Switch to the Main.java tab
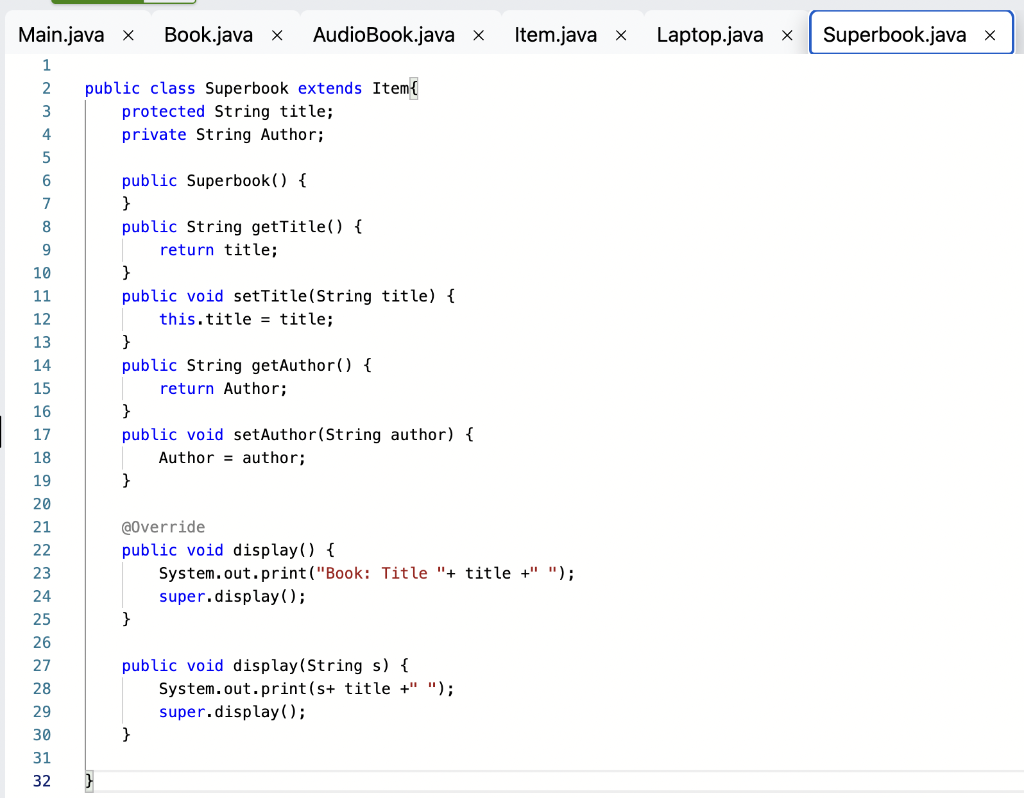The width and height of the screenshot is (1024, 798). [x=62, y=33]
